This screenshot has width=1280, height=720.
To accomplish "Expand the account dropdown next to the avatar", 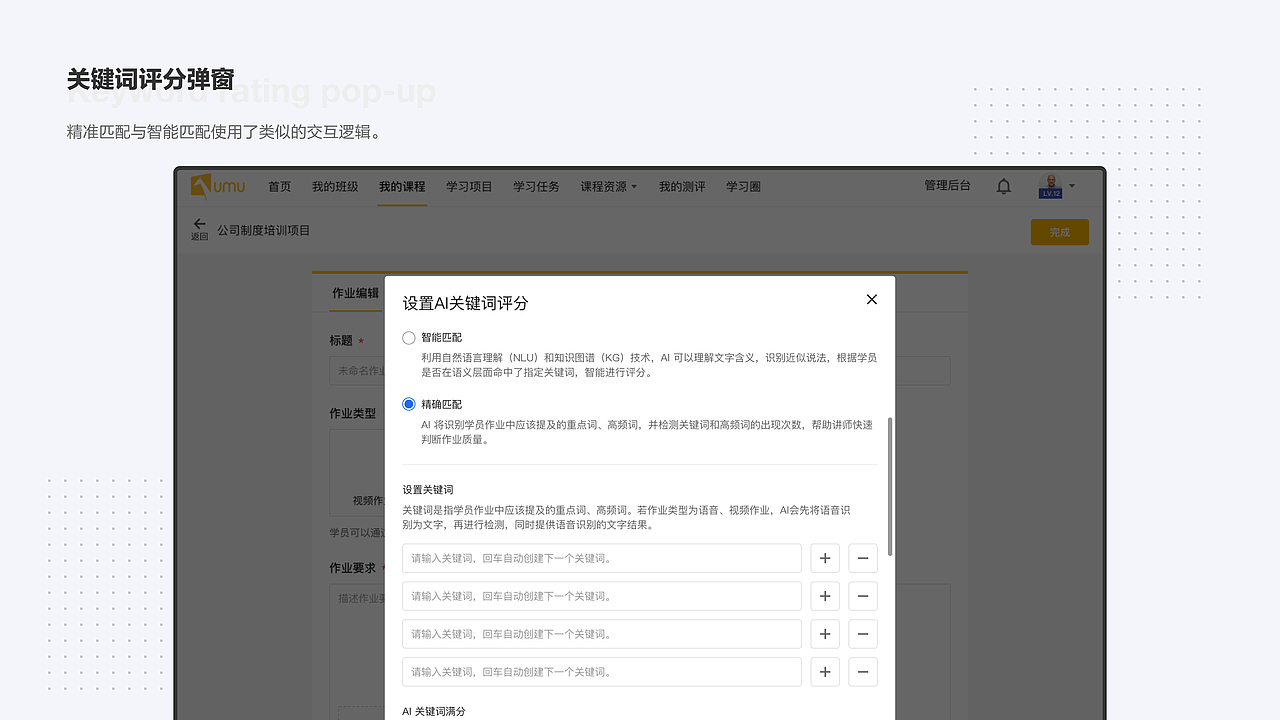I will 1070,186.
